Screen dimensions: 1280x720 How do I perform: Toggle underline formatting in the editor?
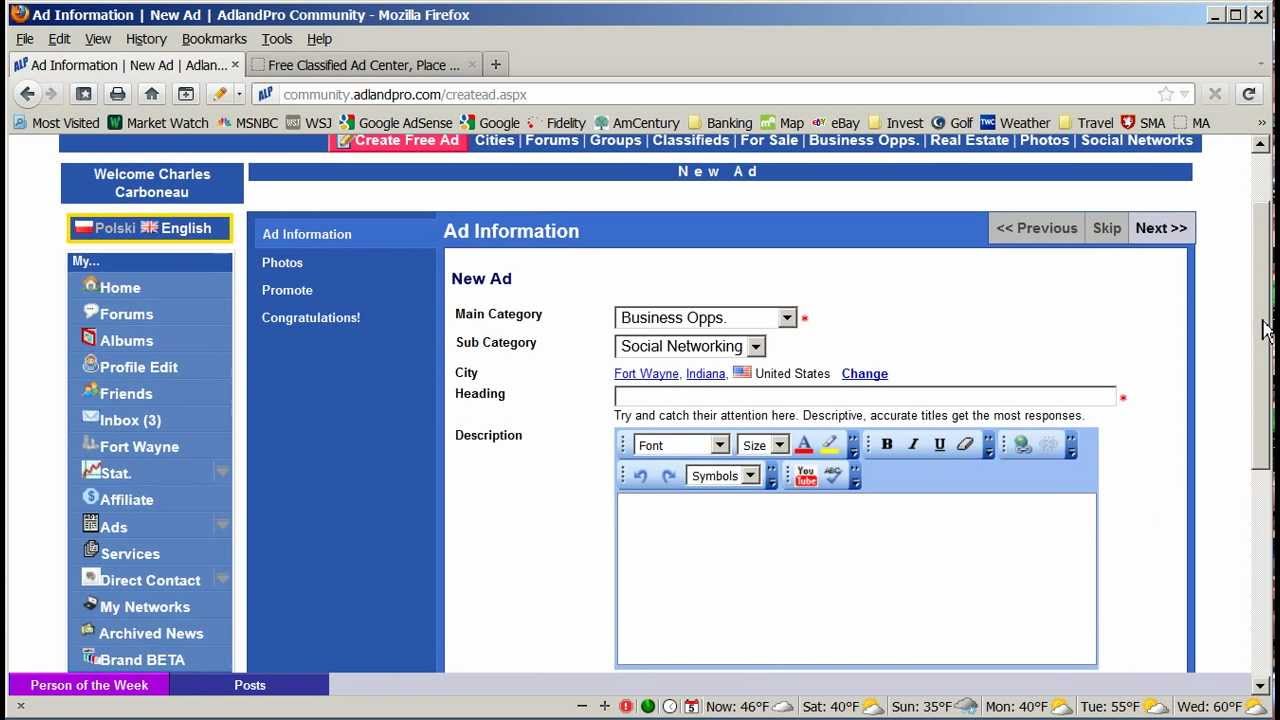(x=938, y=444)
